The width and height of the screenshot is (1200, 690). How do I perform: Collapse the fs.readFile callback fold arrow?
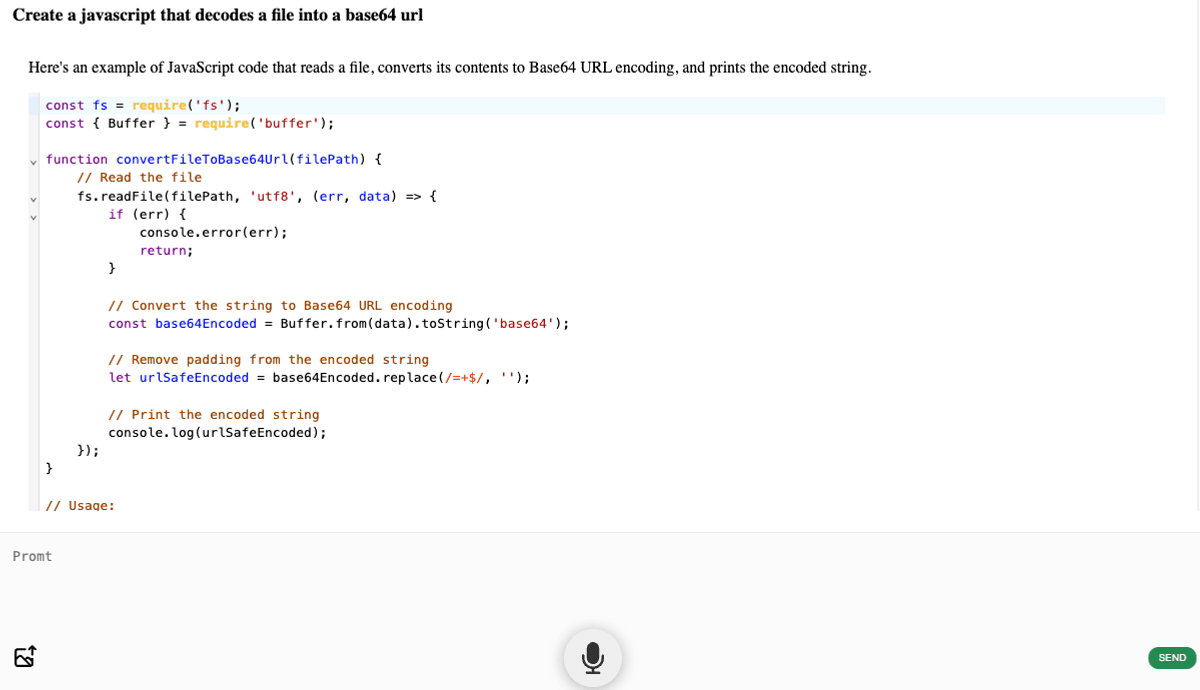33,198
